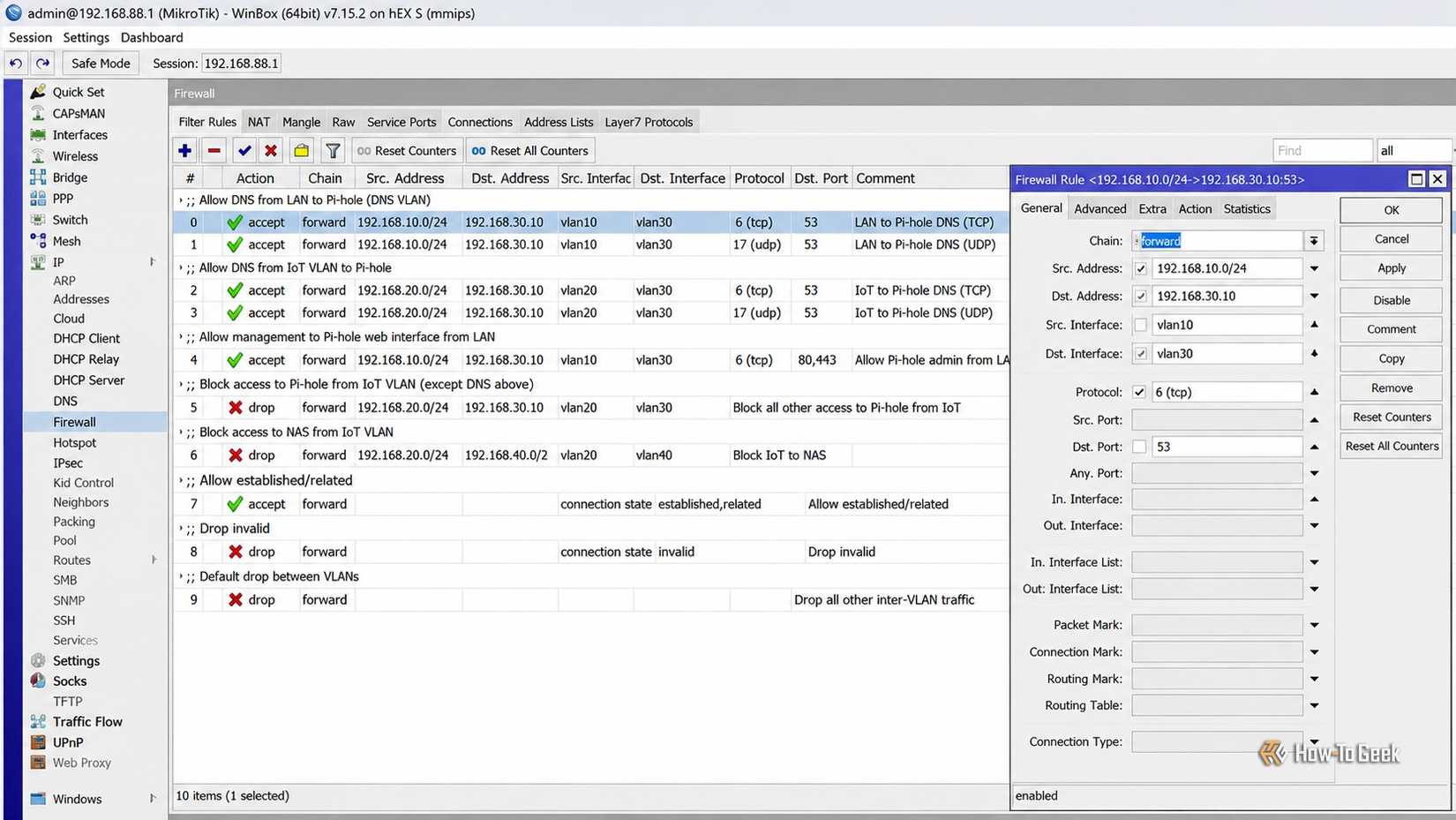
Task: Click the yellow comment note icon
Action: (x=301, y=151)
